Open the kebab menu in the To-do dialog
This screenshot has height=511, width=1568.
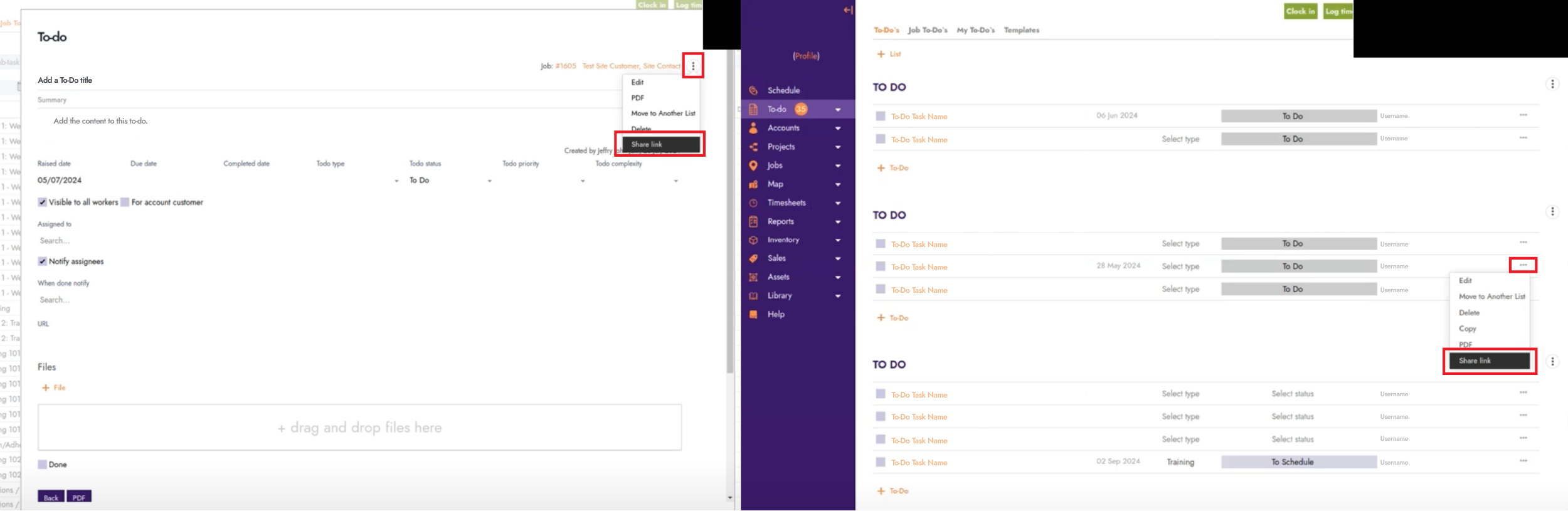click(693, 66)
